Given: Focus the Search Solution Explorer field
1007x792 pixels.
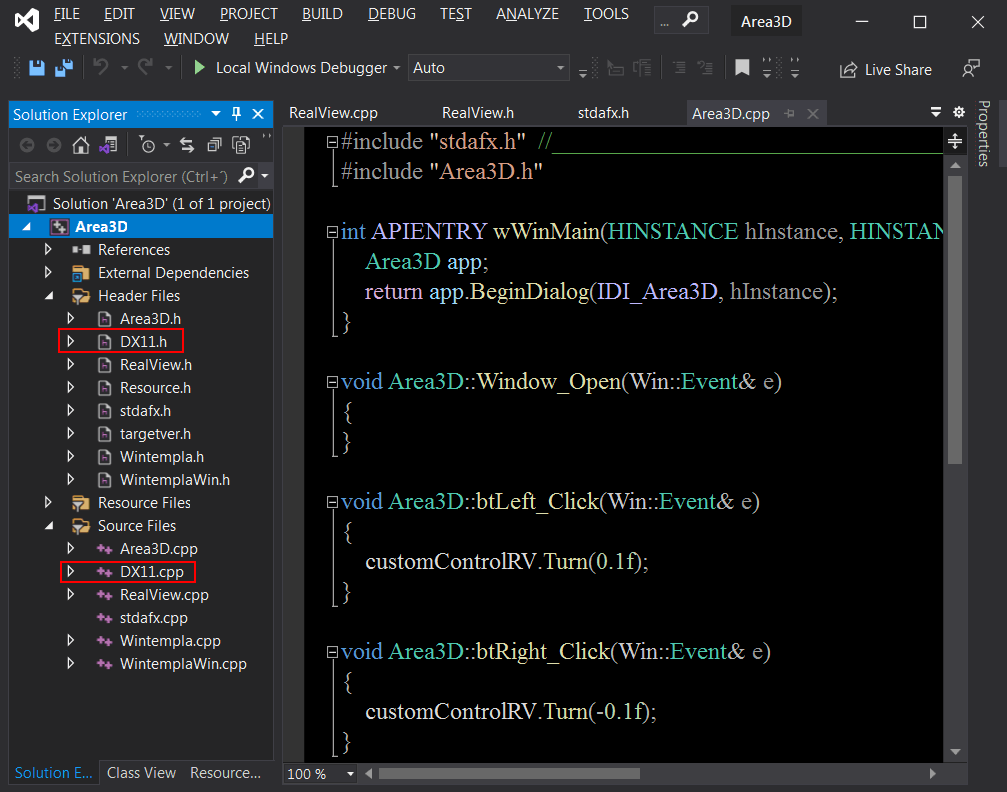Looking at the screenshot, I should tap(122, 176).
